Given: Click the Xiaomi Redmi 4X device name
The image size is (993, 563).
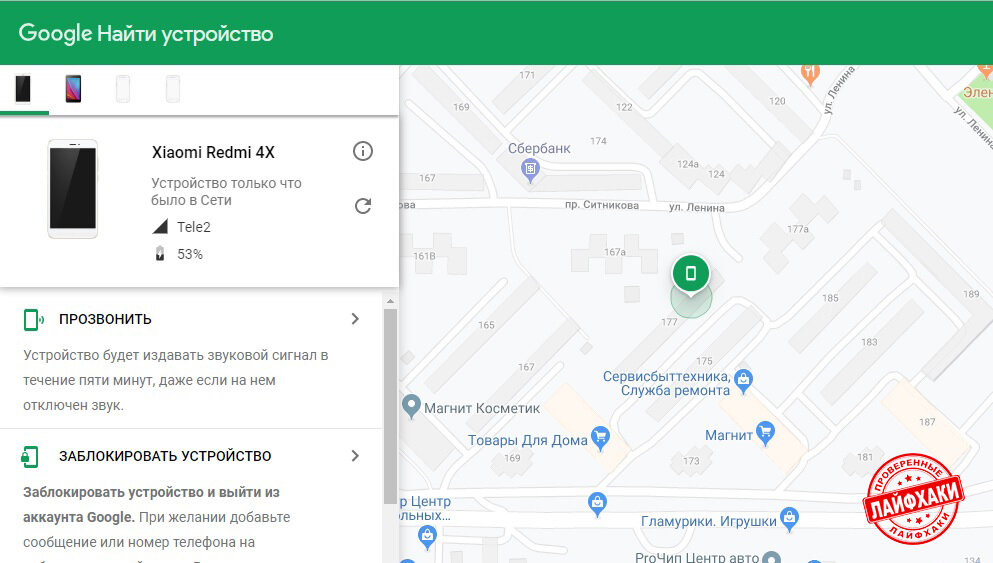Looking at the screenshot, I should [x=213, y=152].
